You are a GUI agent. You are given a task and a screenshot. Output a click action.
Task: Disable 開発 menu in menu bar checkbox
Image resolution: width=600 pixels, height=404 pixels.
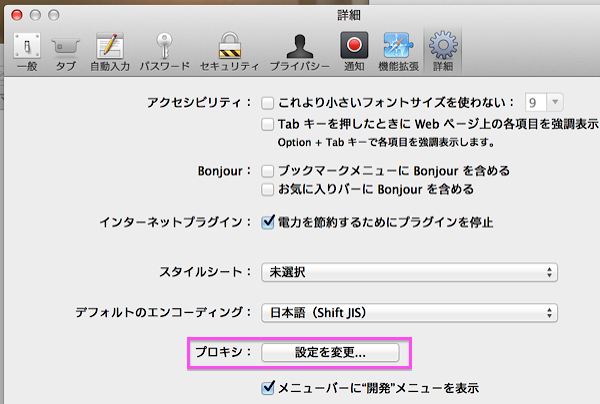[x=268, y=387]
